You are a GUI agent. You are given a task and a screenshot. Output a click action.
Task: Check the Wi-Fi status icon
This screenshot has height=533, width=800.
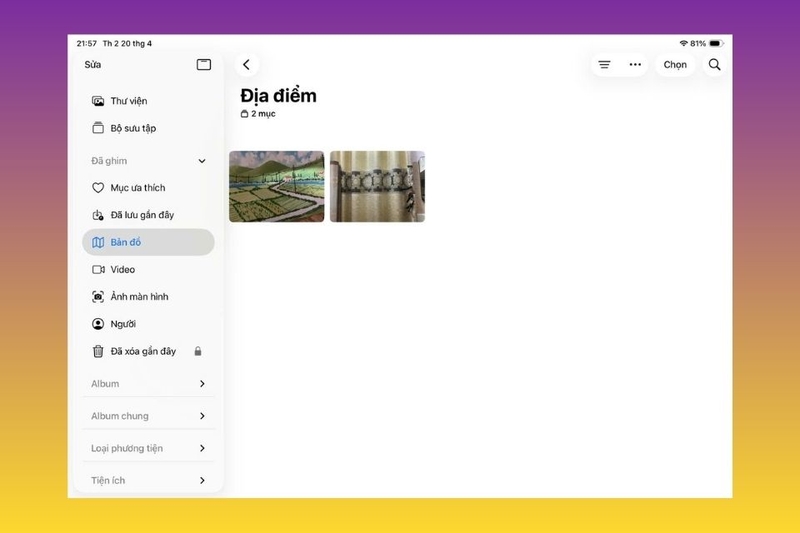click(683, 43)
